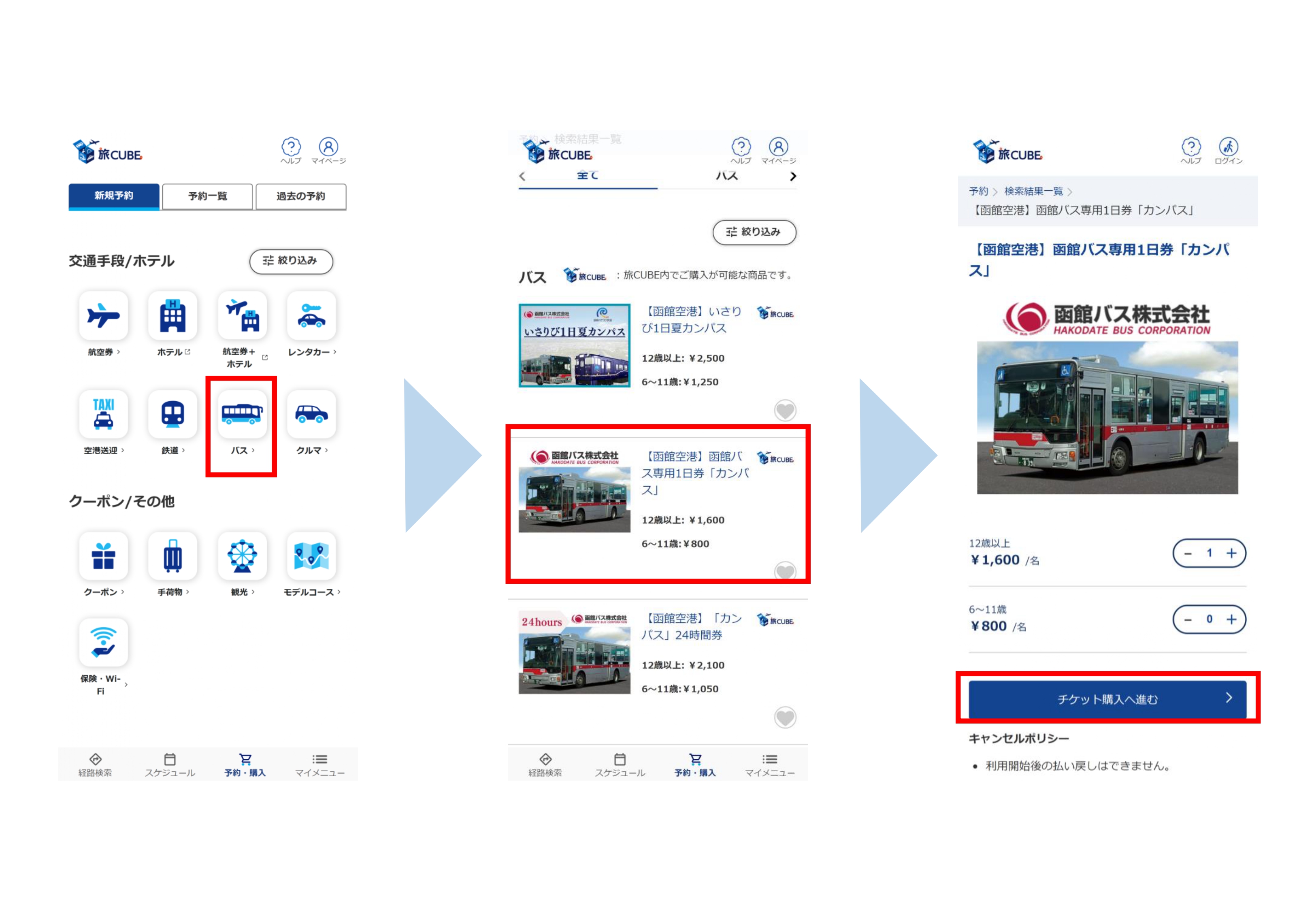
Task: Open マイメニュー in left screen bottom bar
Action: click(320, 766)
